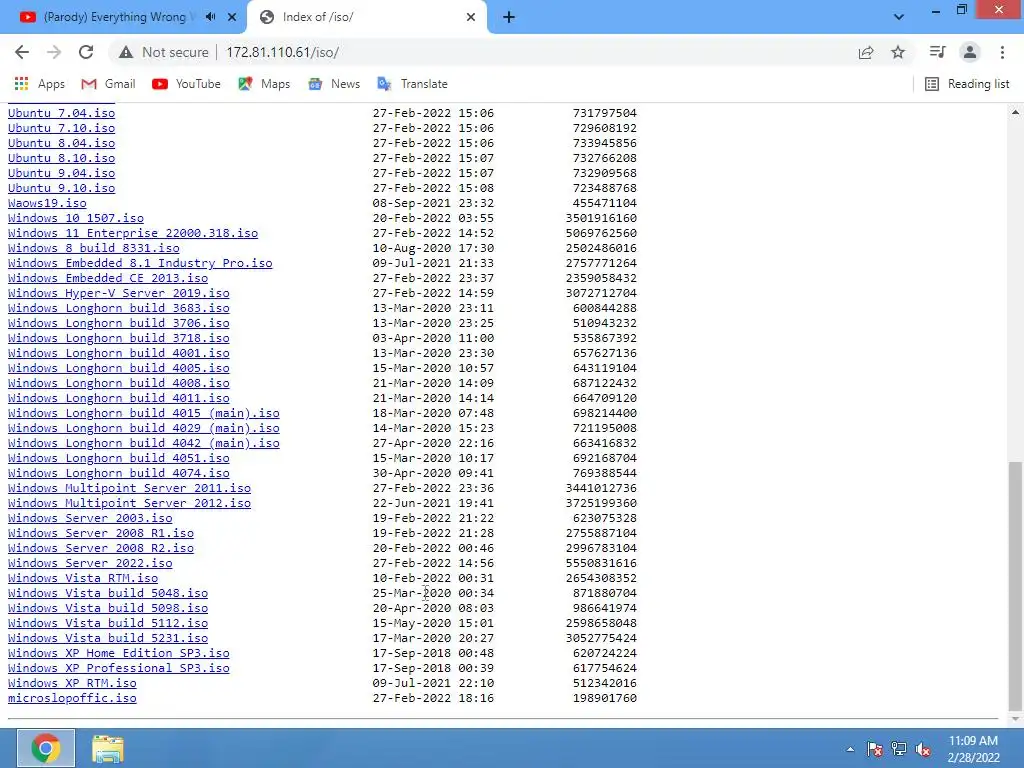1024x768 pixels.
Task: Click Windows_Embedded_8.1_Industry_Pro.iso link
Action: point(140,263)
